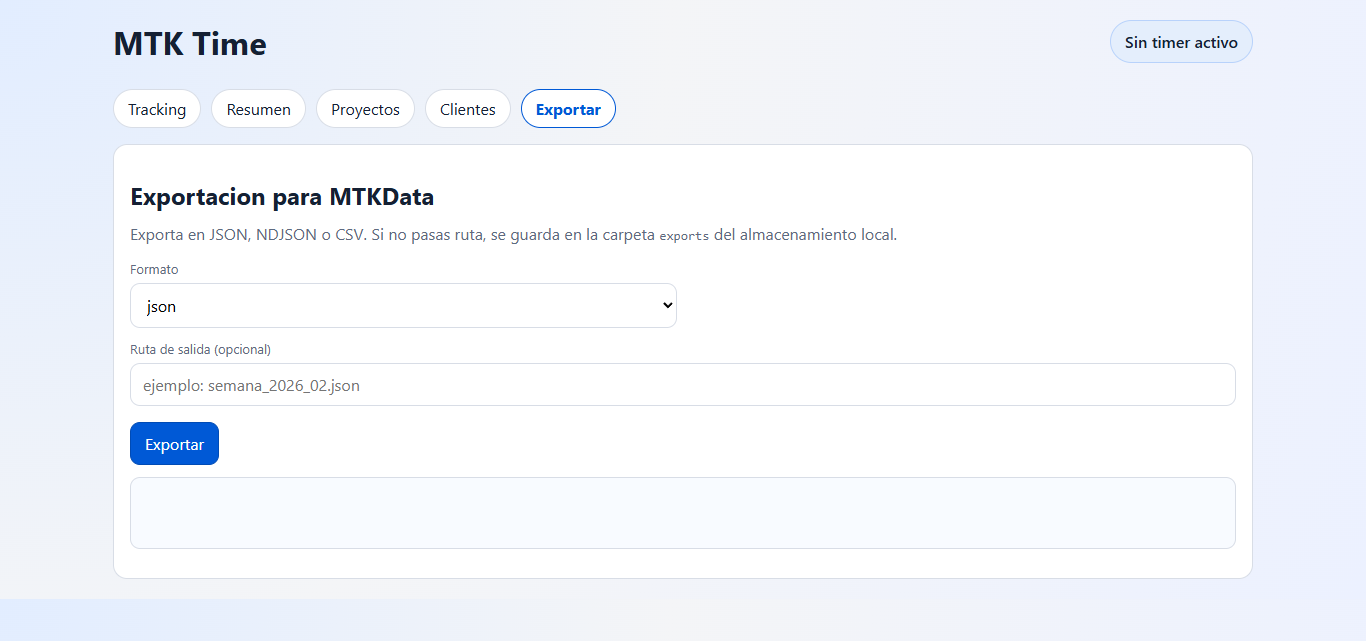Click the Exportar button to export data
Image resolution: width=1366 pixels, height=641 pixels.
[174, 443]
